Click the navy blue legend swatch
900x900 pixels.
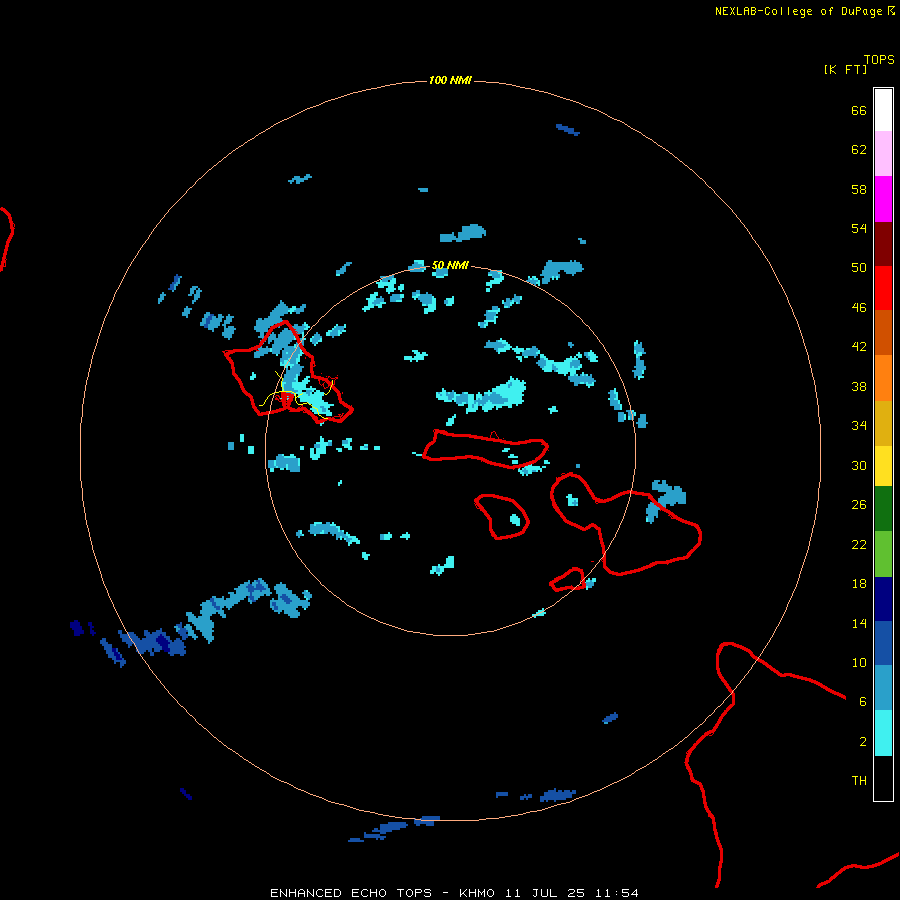(x=883, y=599)
